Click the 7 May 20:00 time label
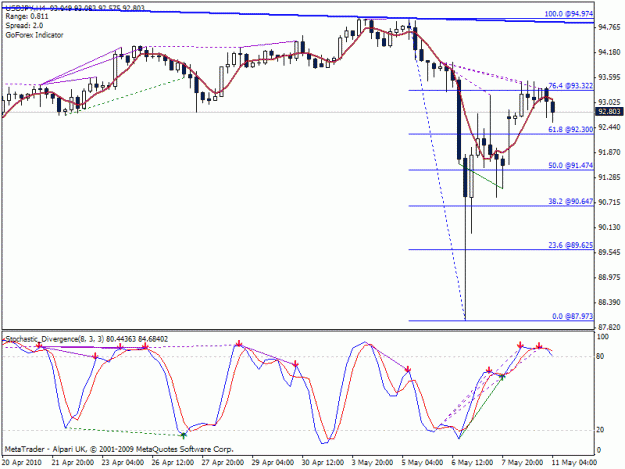The height and width of the screenshot is (469, 625). [522, 462]
